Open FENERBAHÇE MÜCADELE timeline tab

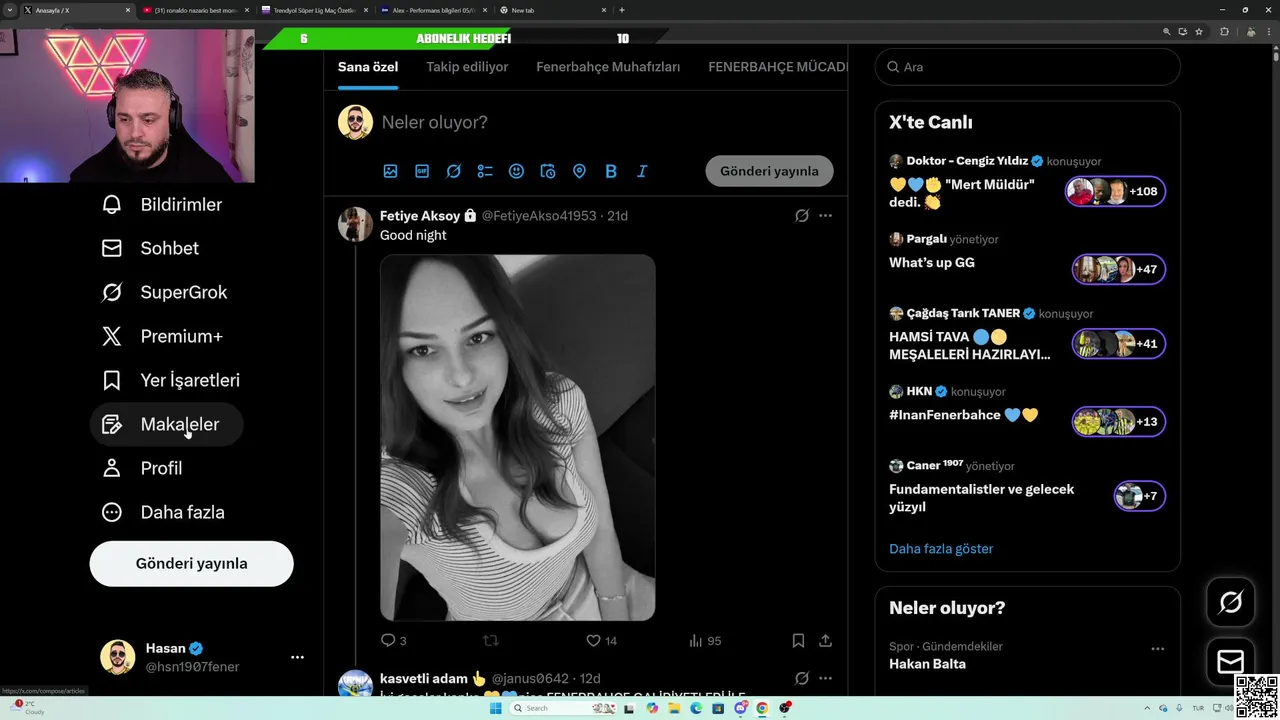pyautogui.click(x=777, y=67)
